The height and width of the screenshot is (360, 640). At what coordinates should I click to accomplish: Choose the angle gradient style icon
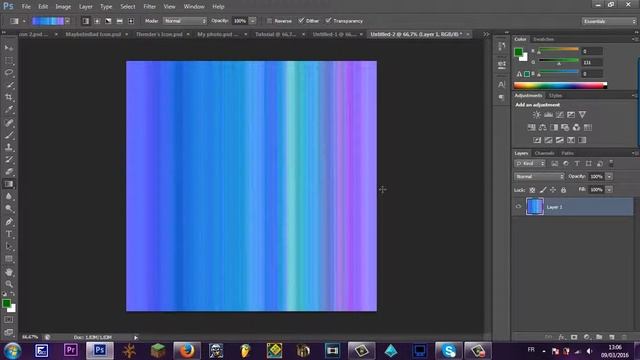[108, 21]
